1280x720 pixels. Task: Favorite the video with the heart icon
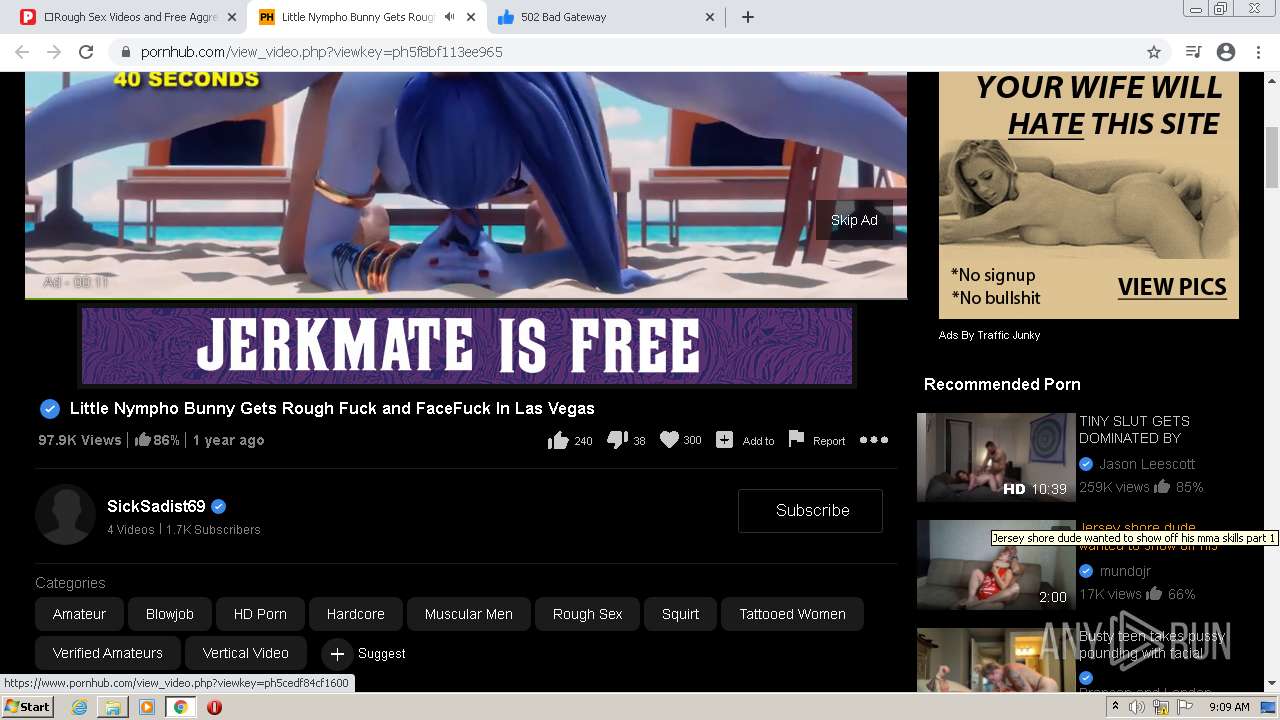coord(669,440)
